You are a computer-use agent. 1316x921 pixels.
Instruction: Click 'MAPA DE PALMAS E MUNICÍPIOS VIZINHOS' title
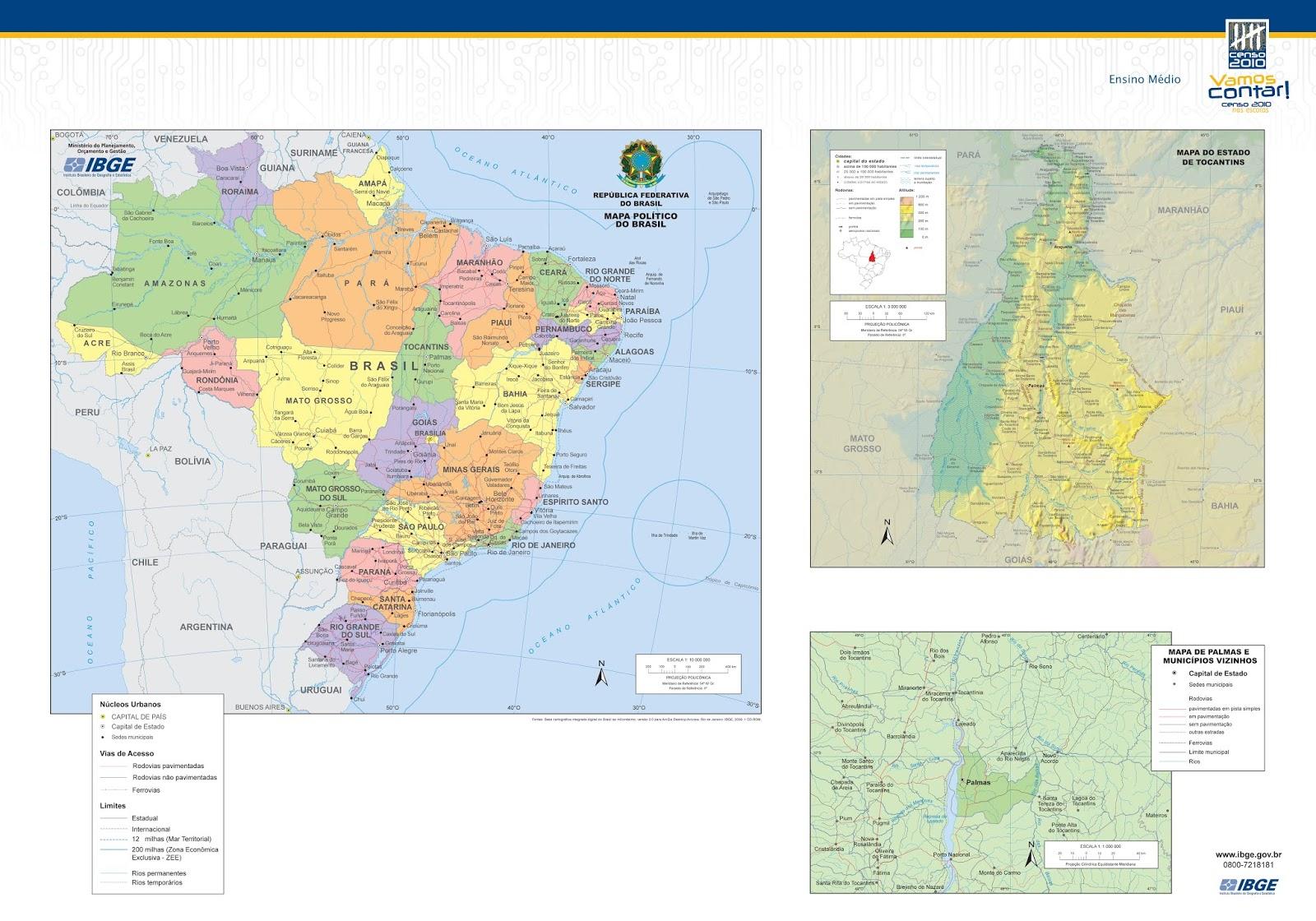(x=1210, y=655)
